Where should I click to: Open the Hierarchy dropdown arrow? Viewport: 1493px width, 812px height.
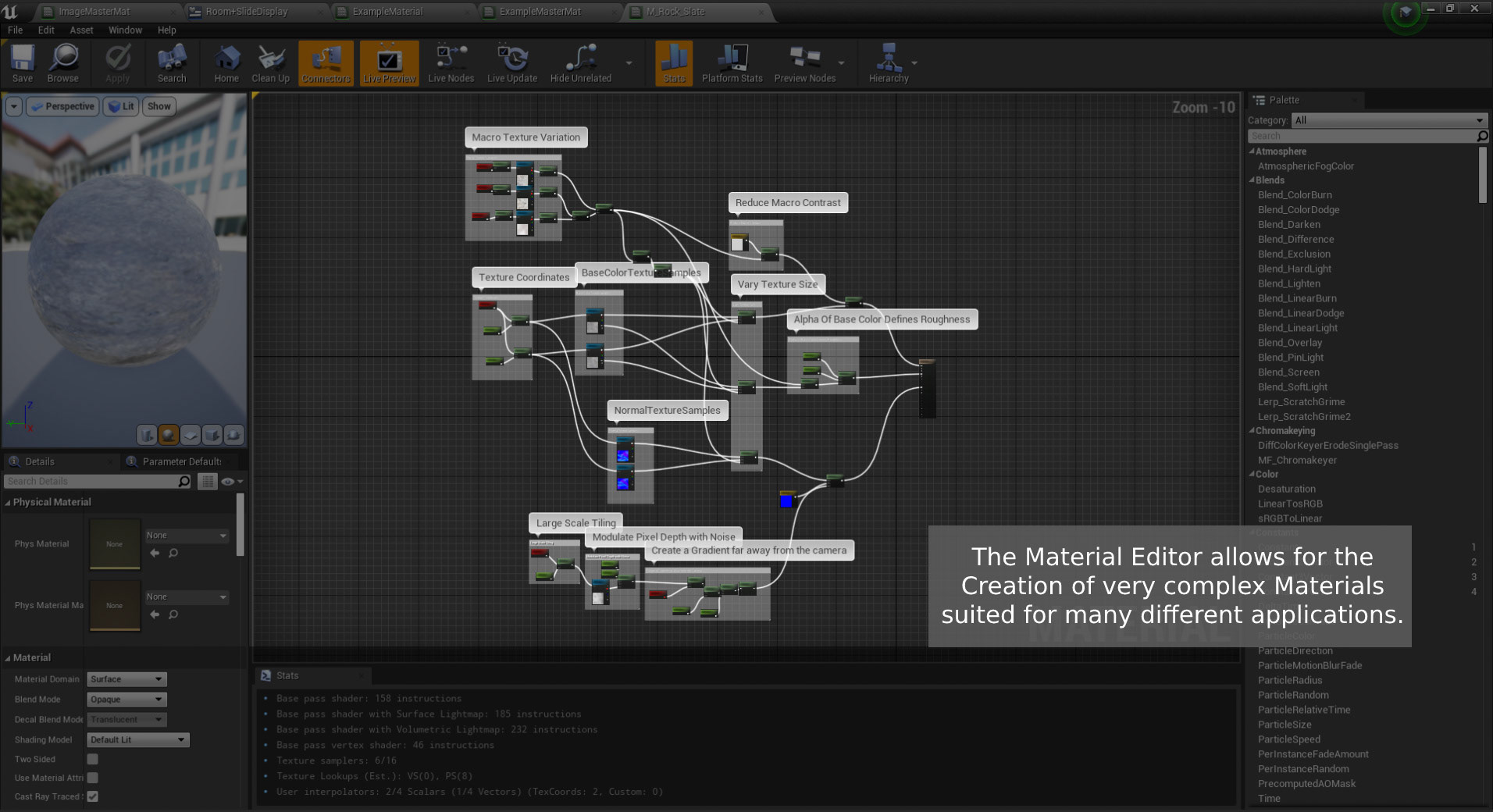(x=914, y=63)
